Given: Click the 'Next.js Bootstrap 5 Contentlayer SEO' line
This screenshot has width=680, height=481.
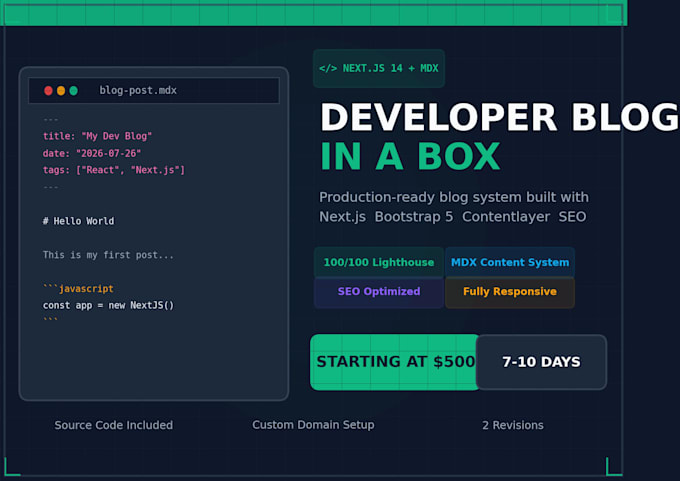Looking at the screenshot, I should [452, 216].
